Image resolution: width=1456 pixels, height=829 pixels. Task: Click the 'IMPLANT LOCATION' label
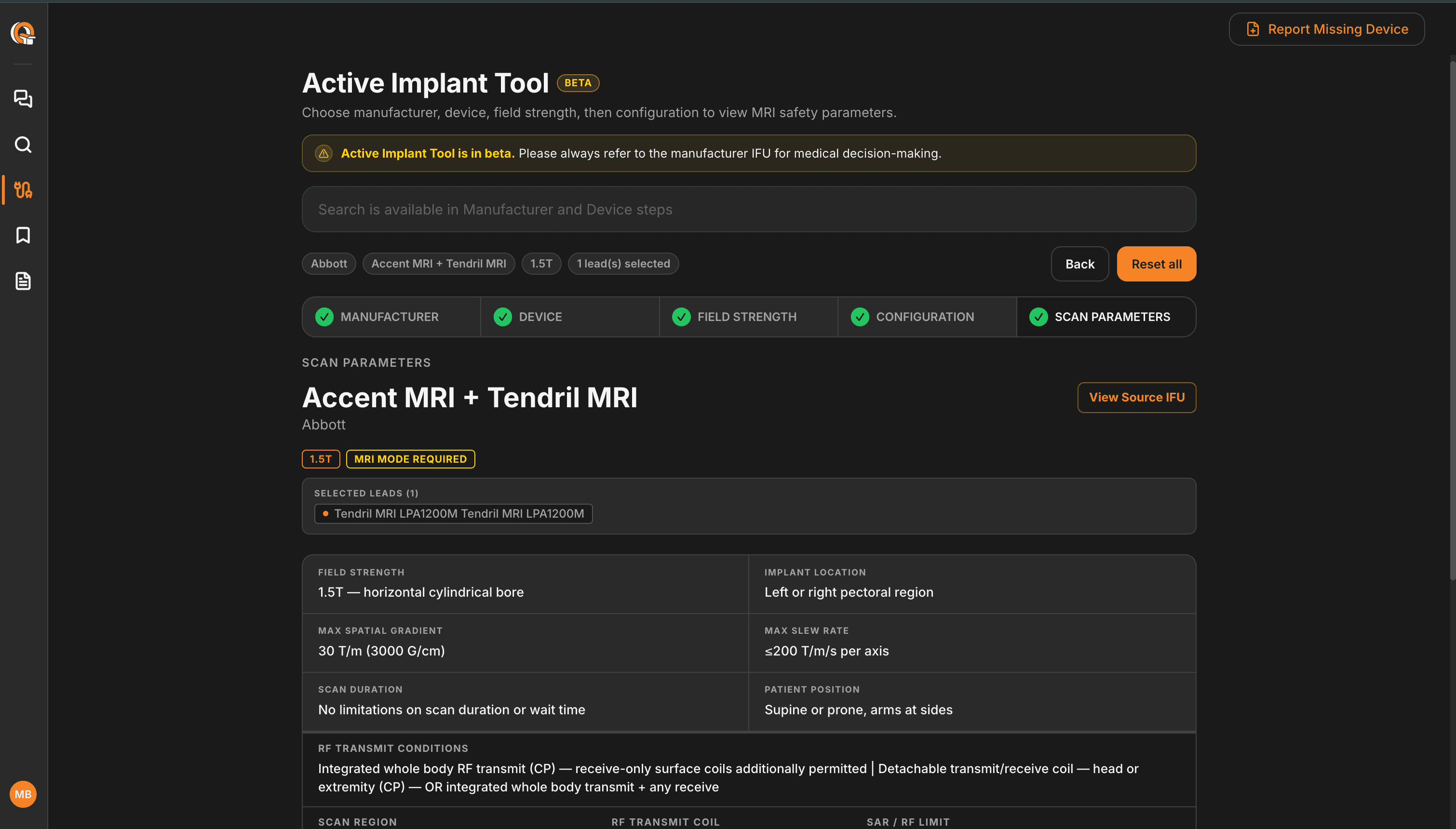[x=815, y=572]
